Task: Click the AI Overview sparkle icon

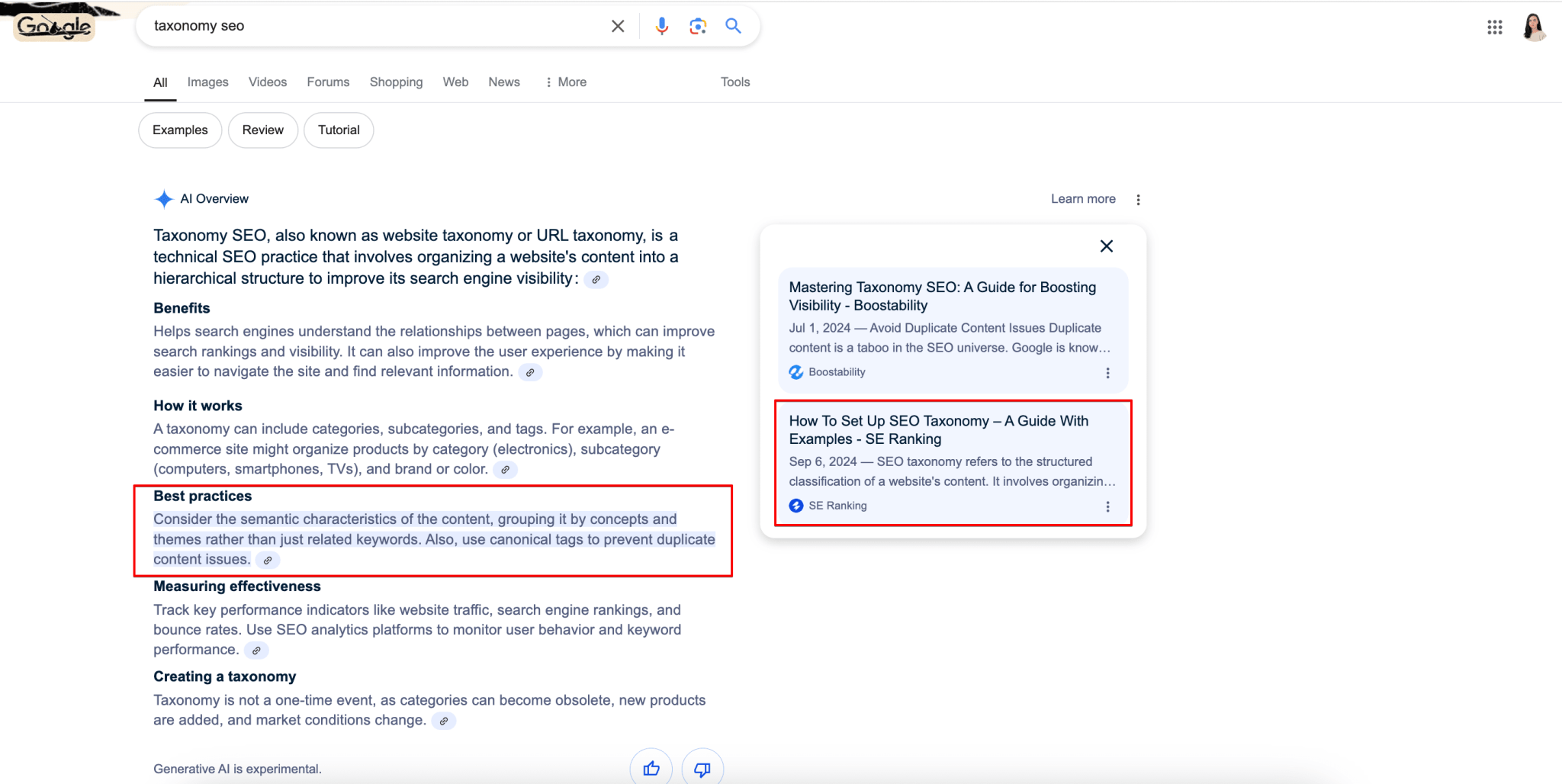Action: coord(163,198)
